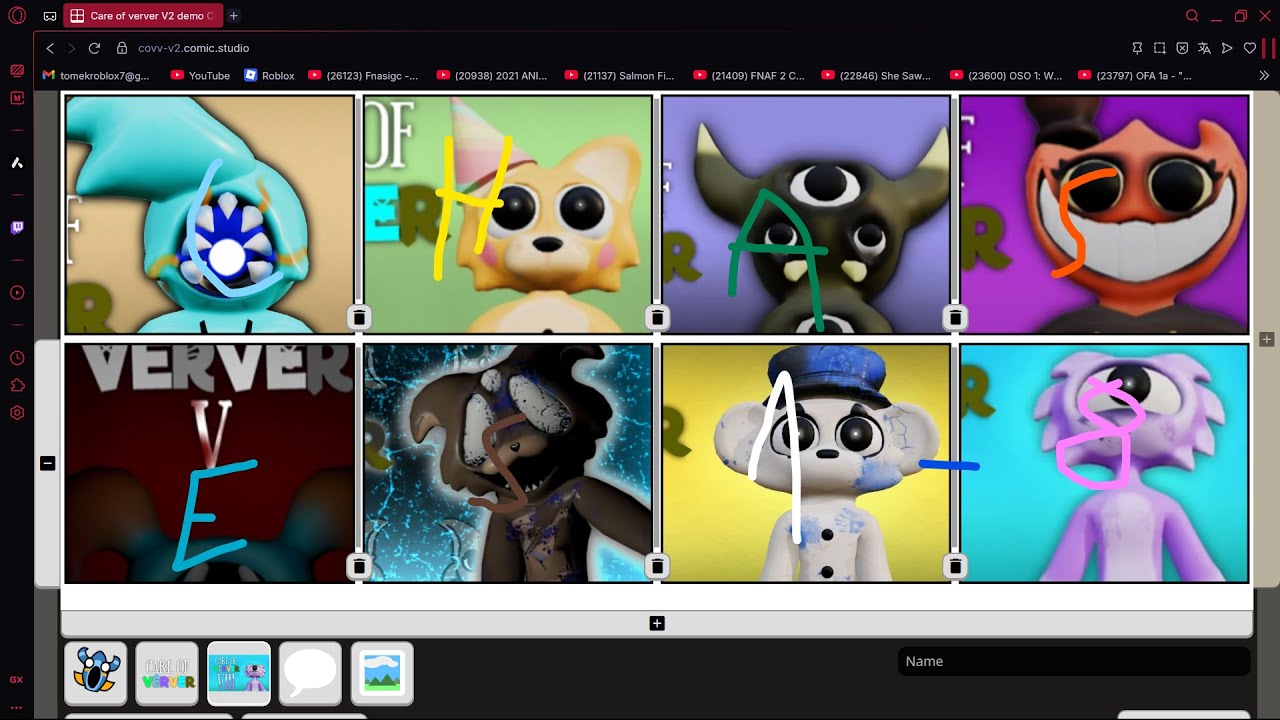Add a column with the plus on the right edge
The image size is (1280, 720).
[x=1266, y=340]
